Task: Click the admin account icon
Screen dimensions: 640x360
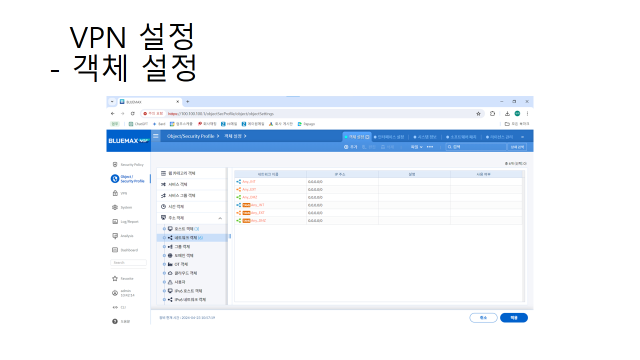Action: [x=115, y=293]
